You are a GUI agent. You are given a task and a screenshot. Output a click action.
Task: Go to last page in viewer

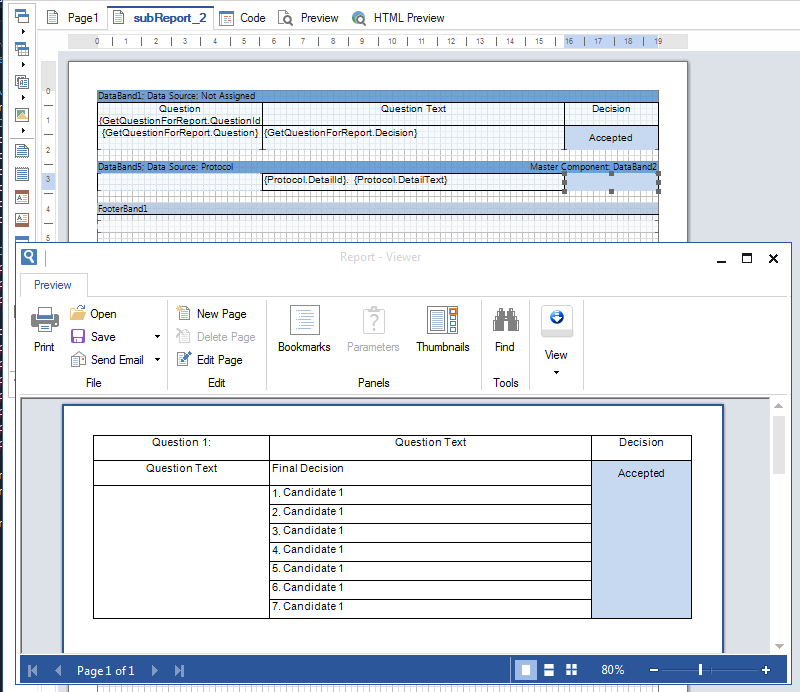(x=179, y=670)
